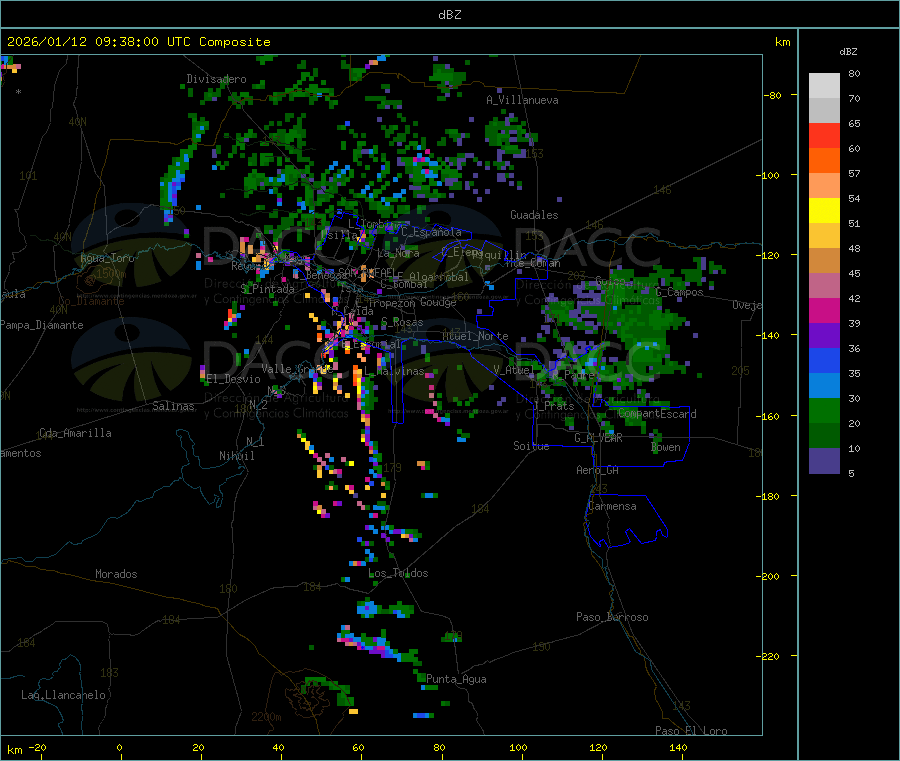Click the red swatch in the dBZ legend
900x761 pixels.
[x=824, y=135]
